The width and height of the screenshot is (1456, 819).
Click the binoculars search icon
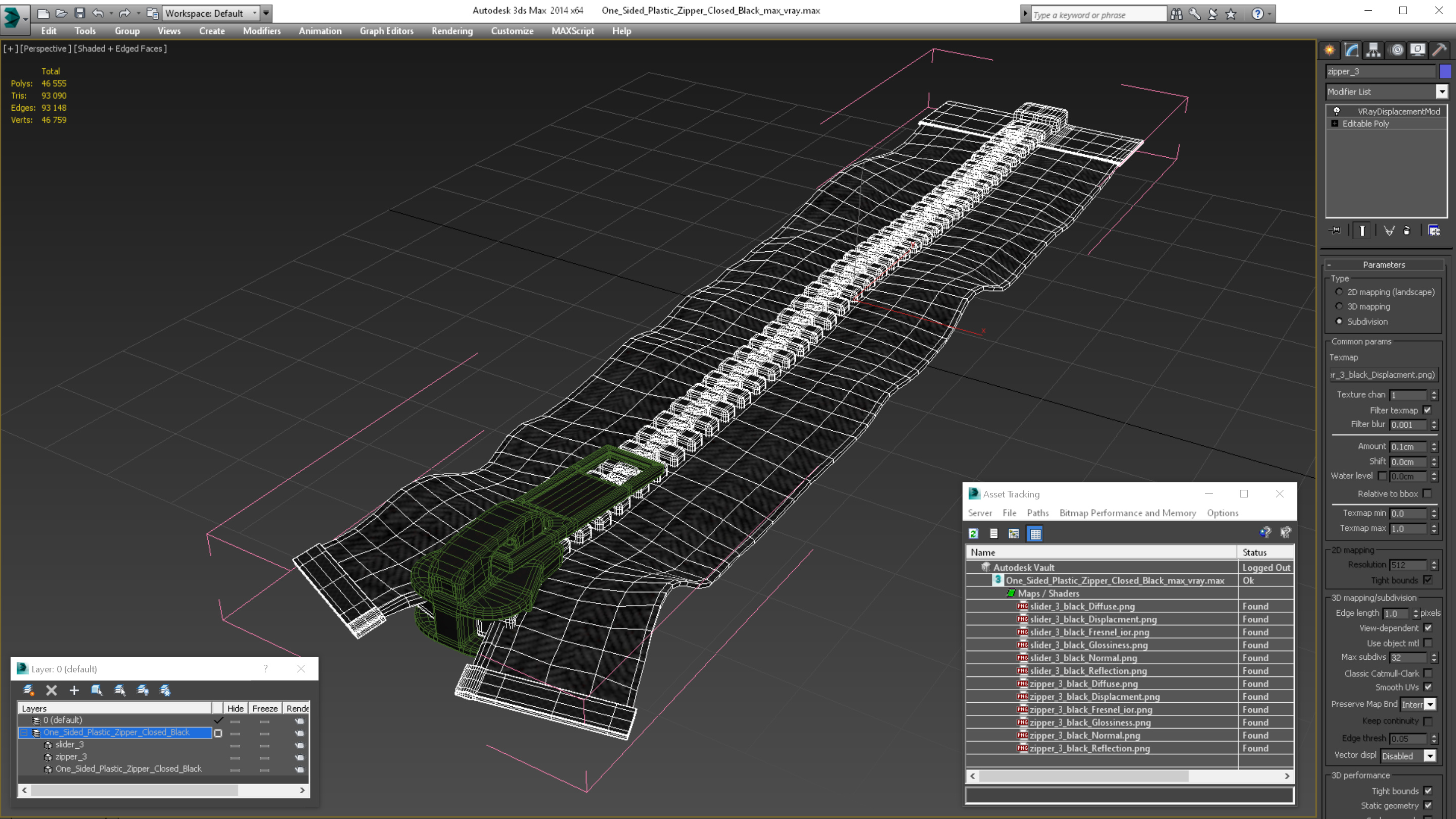[x=1176, y=14]
